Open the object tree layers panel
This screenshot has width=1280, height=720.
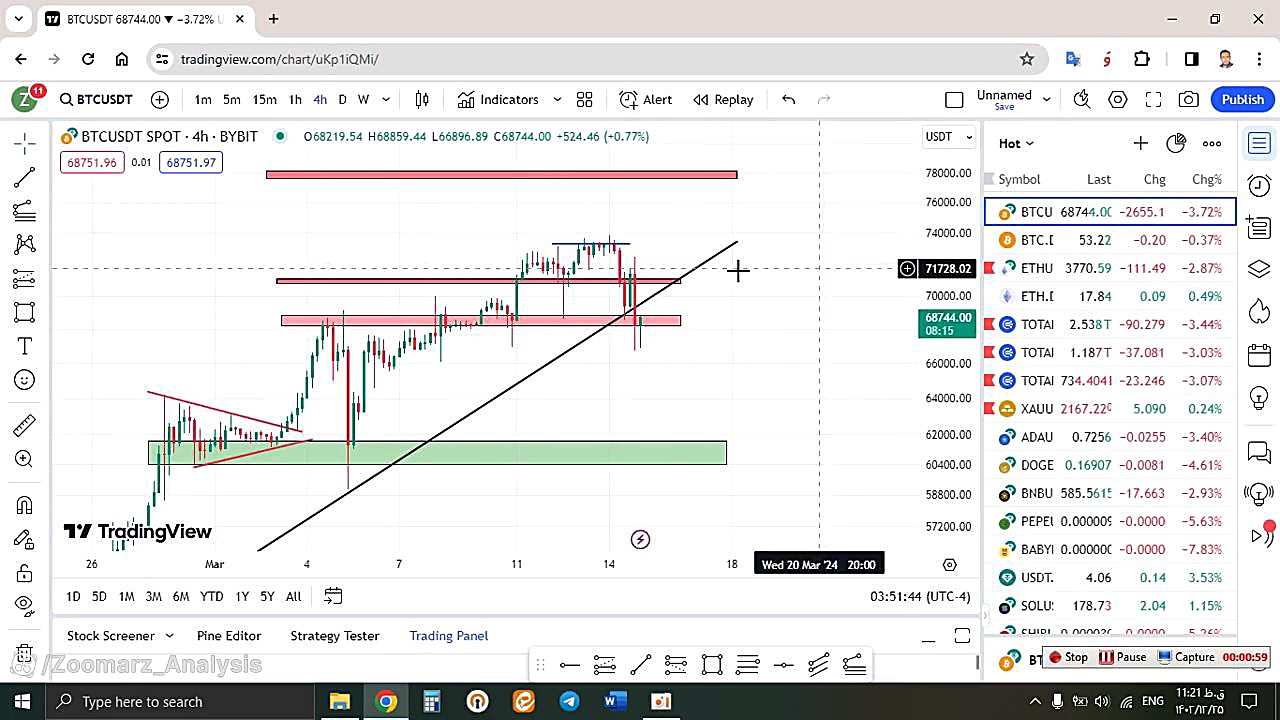[1259, 269]
